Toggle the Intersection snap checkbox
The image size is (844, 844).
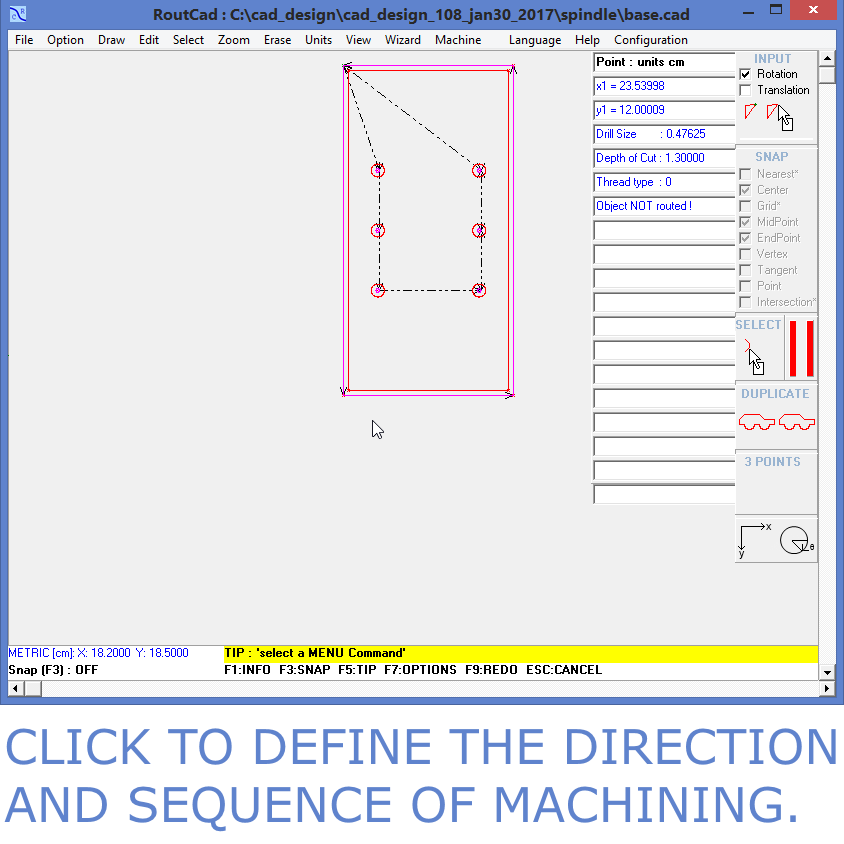click(745, 302)
